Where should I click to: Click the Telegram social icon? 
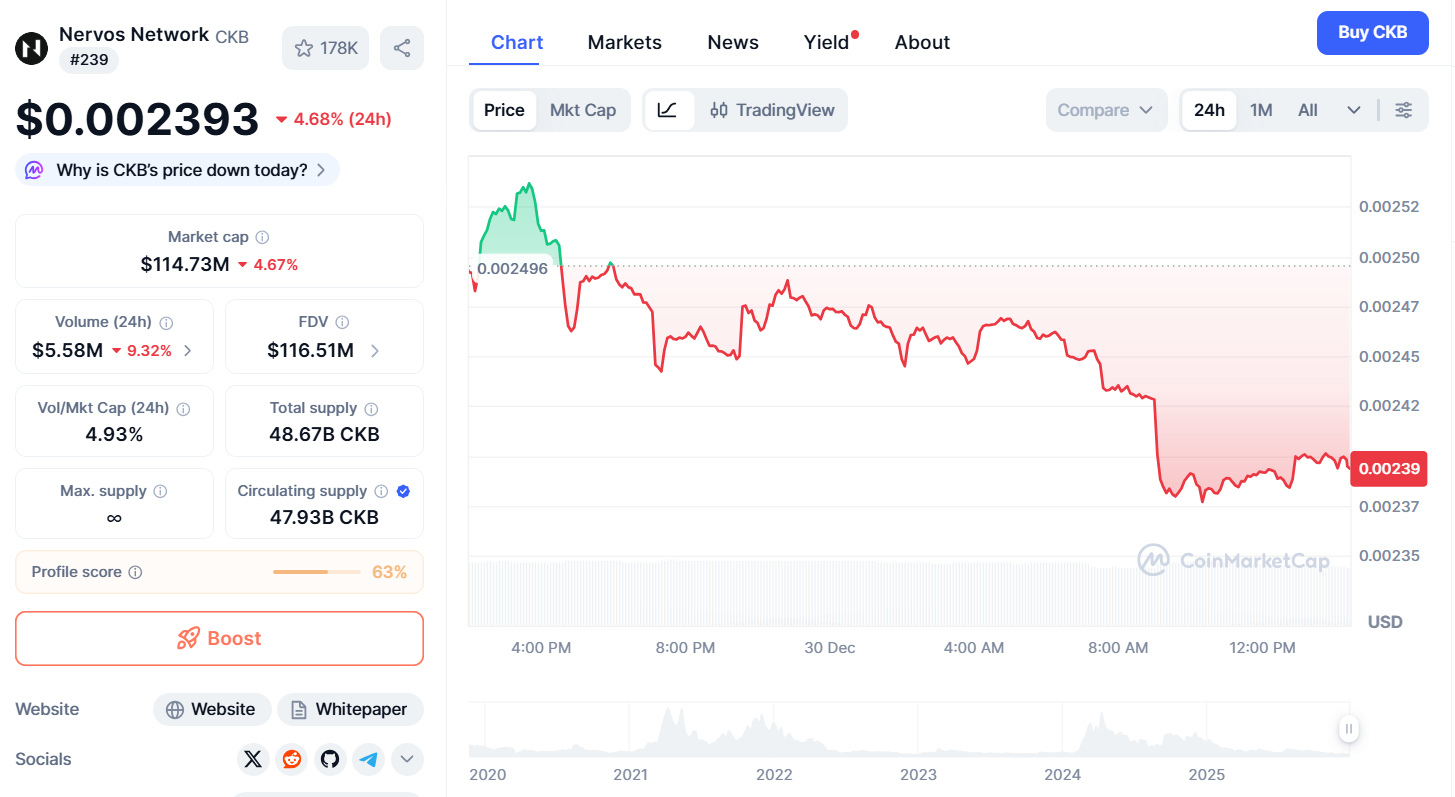coord(368,759)
